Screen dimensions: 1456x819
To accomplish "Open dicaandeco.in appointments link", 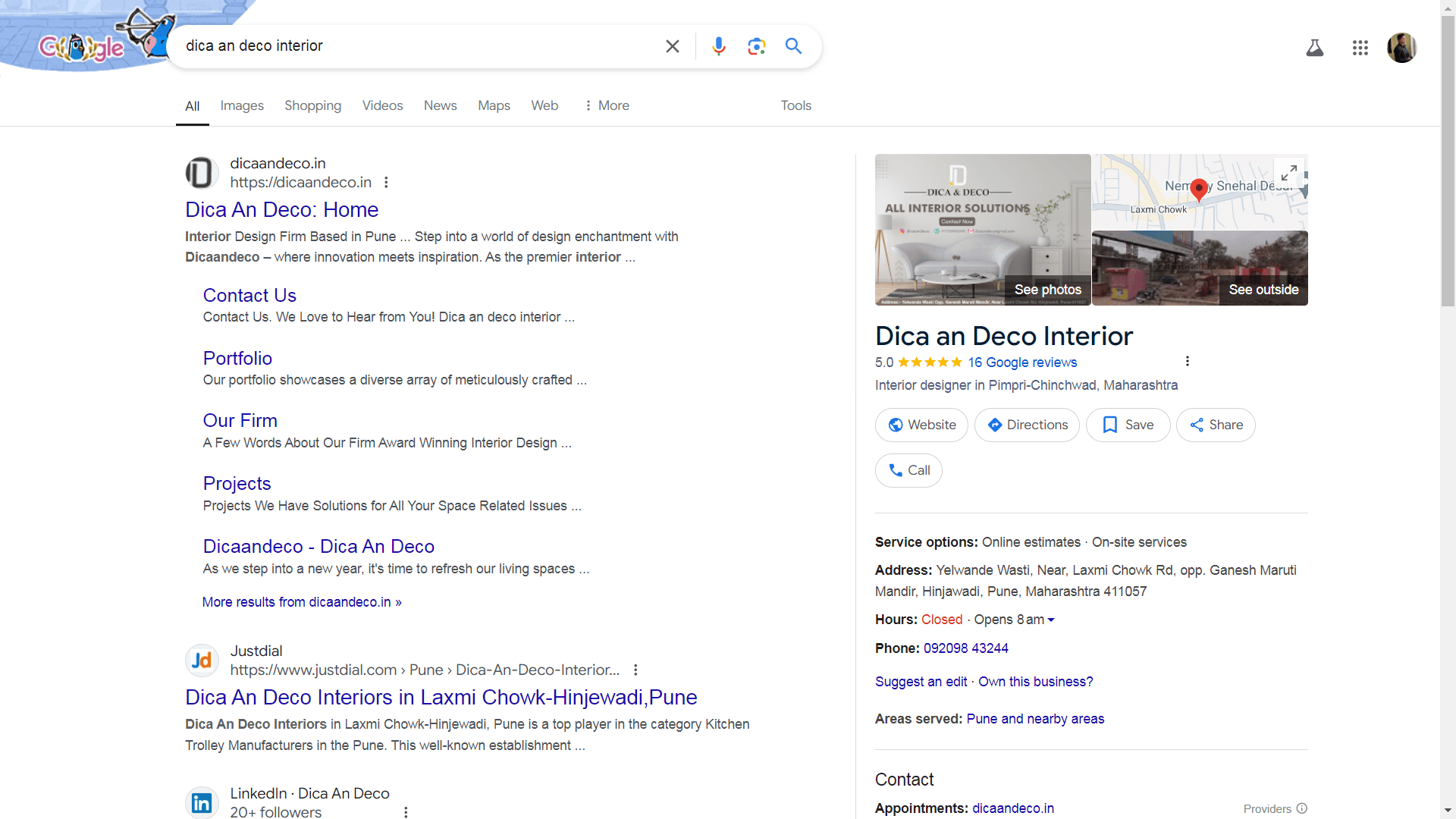I will click(1012, 808).
